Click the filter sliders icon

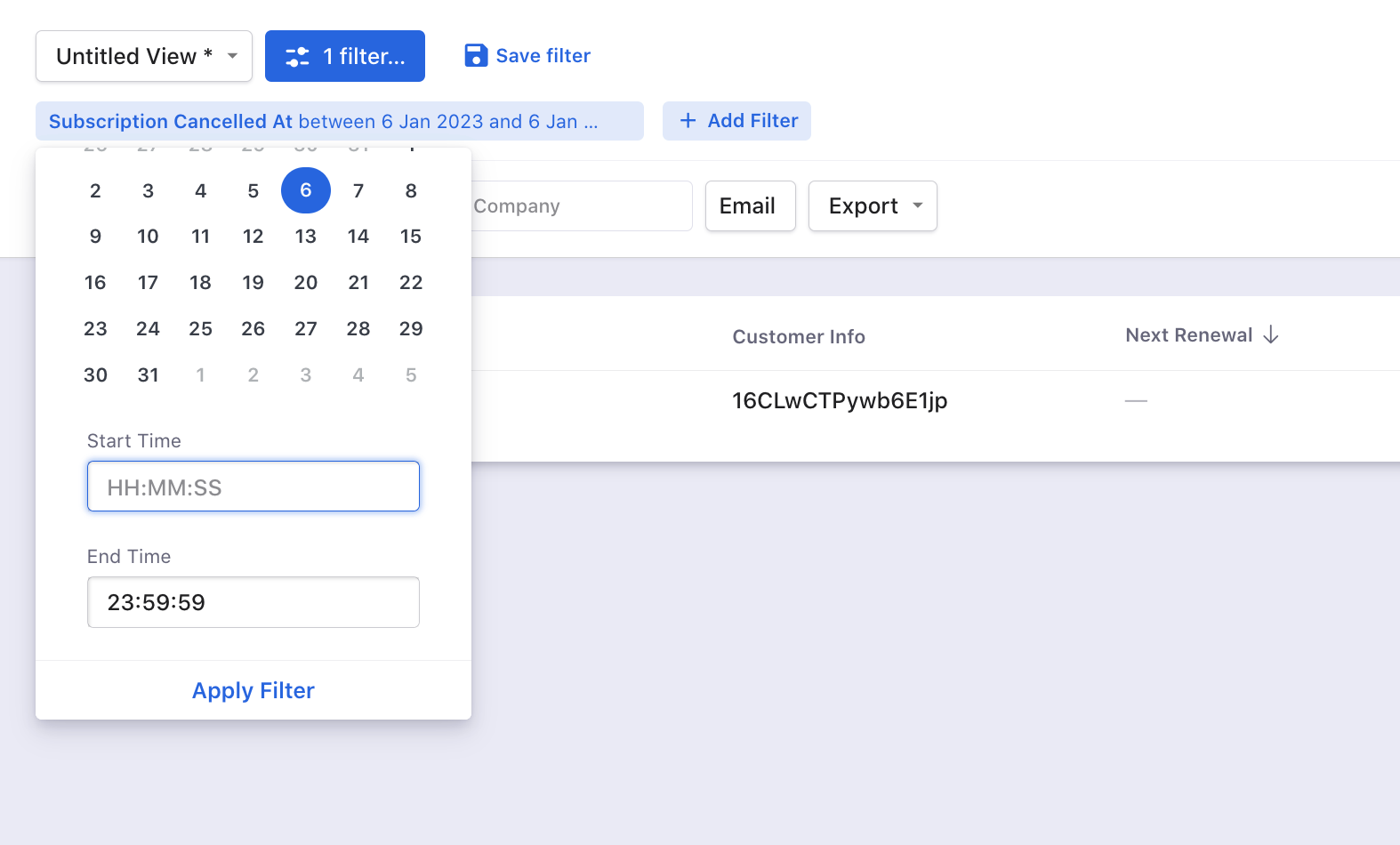click(297, 57)
